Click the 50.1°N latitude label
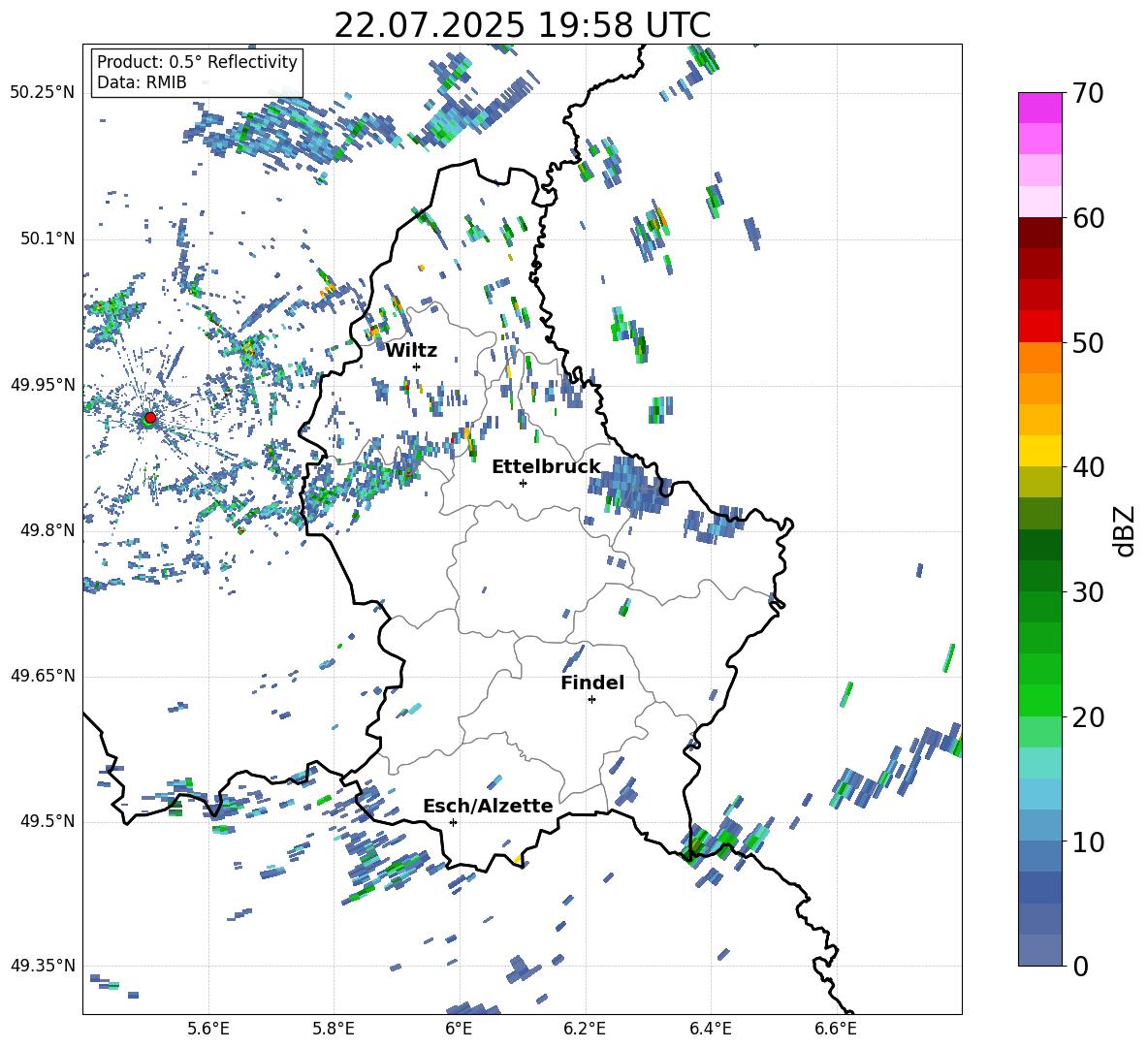 tap(48, 239)
